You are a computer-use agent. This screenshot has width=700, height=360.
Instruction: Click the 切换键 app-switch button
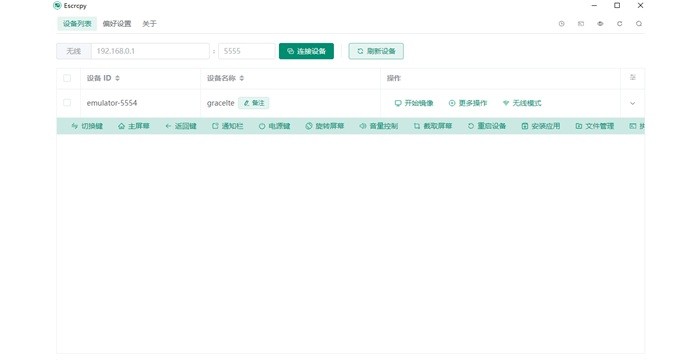tap(87, 126)
